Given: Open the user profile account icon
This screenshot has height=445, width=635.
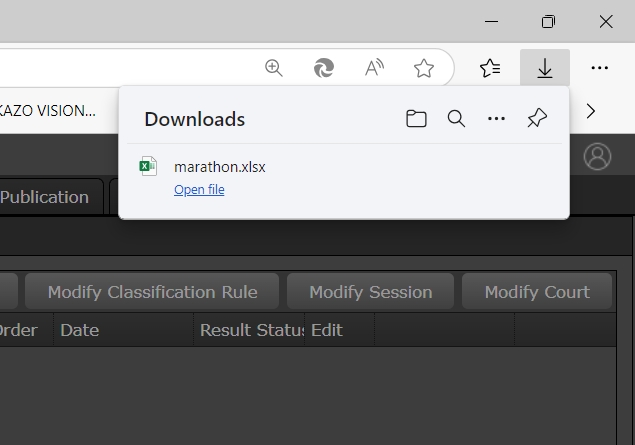Looking at the screenshot, I should tap(597, 157).
